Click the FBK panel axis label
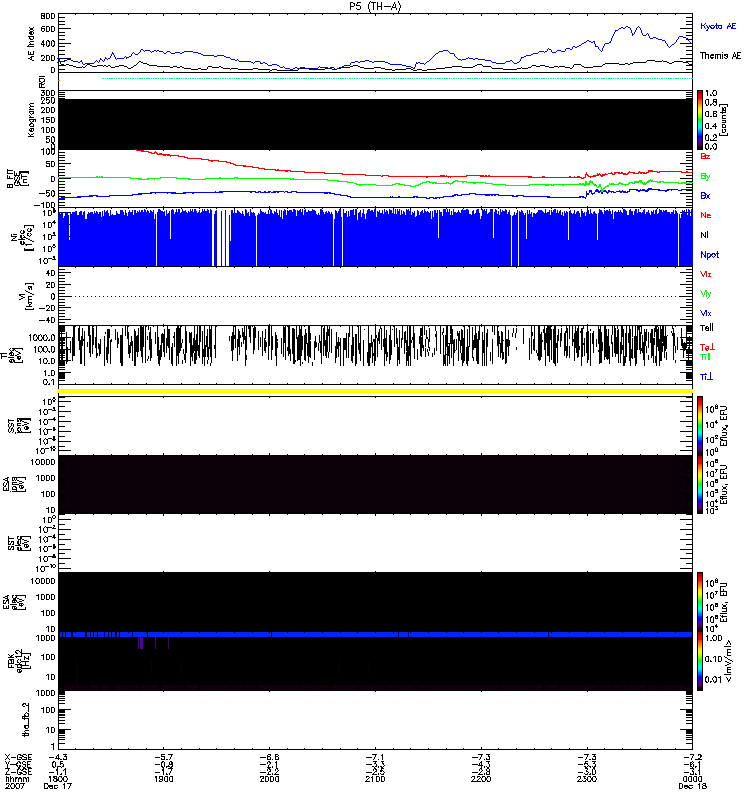Image resolution: width=750 pixels, height=800 pixels. 20,661
